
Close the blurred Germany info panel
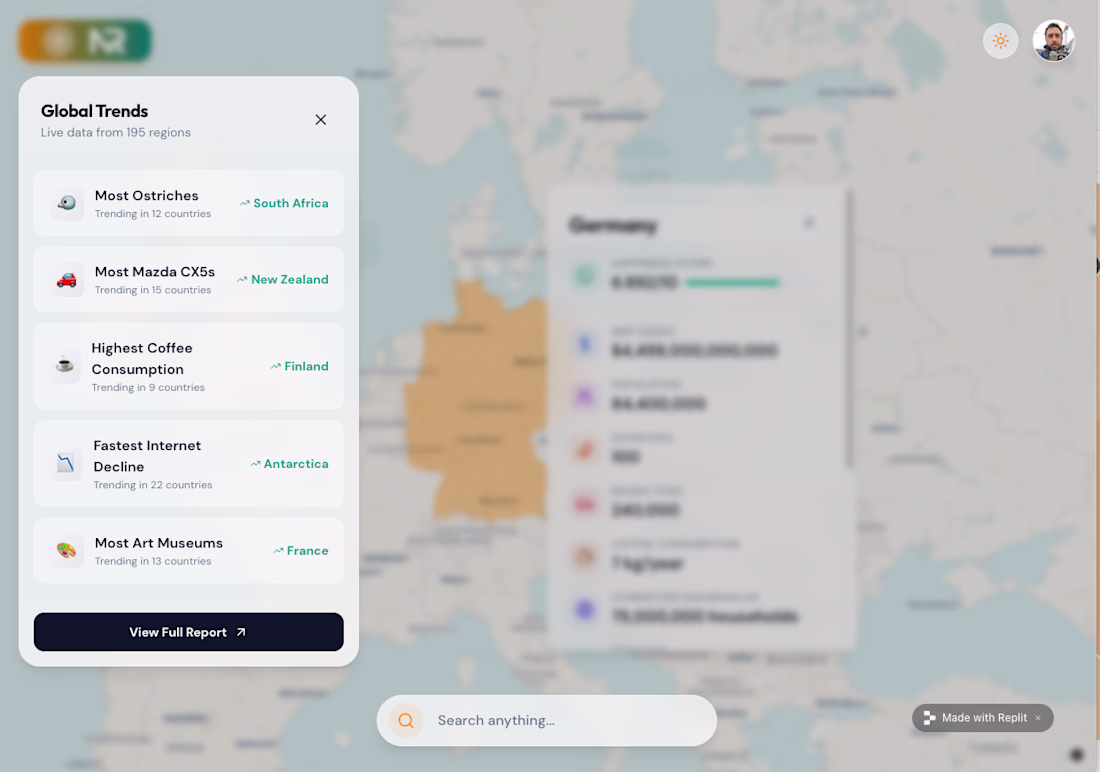(x=810, y=223)
